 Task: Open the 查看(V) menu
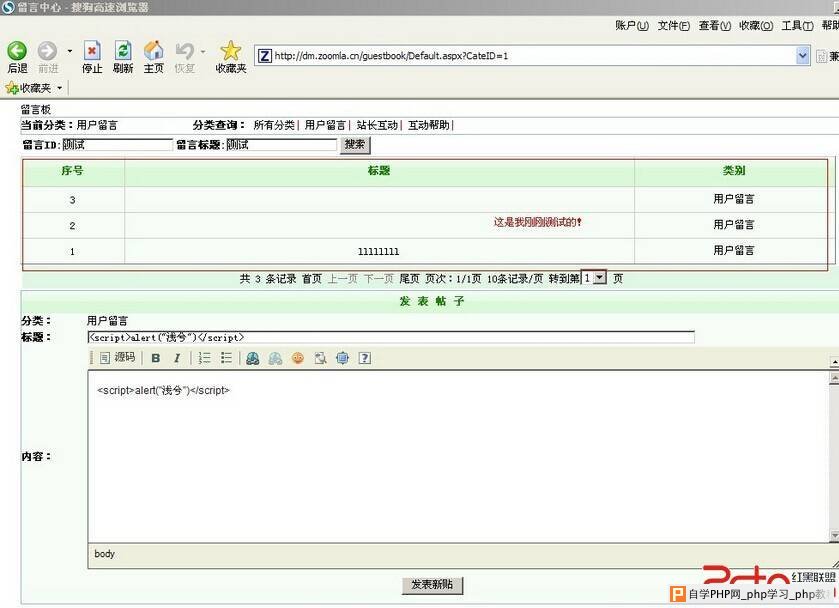pos(715,26)
